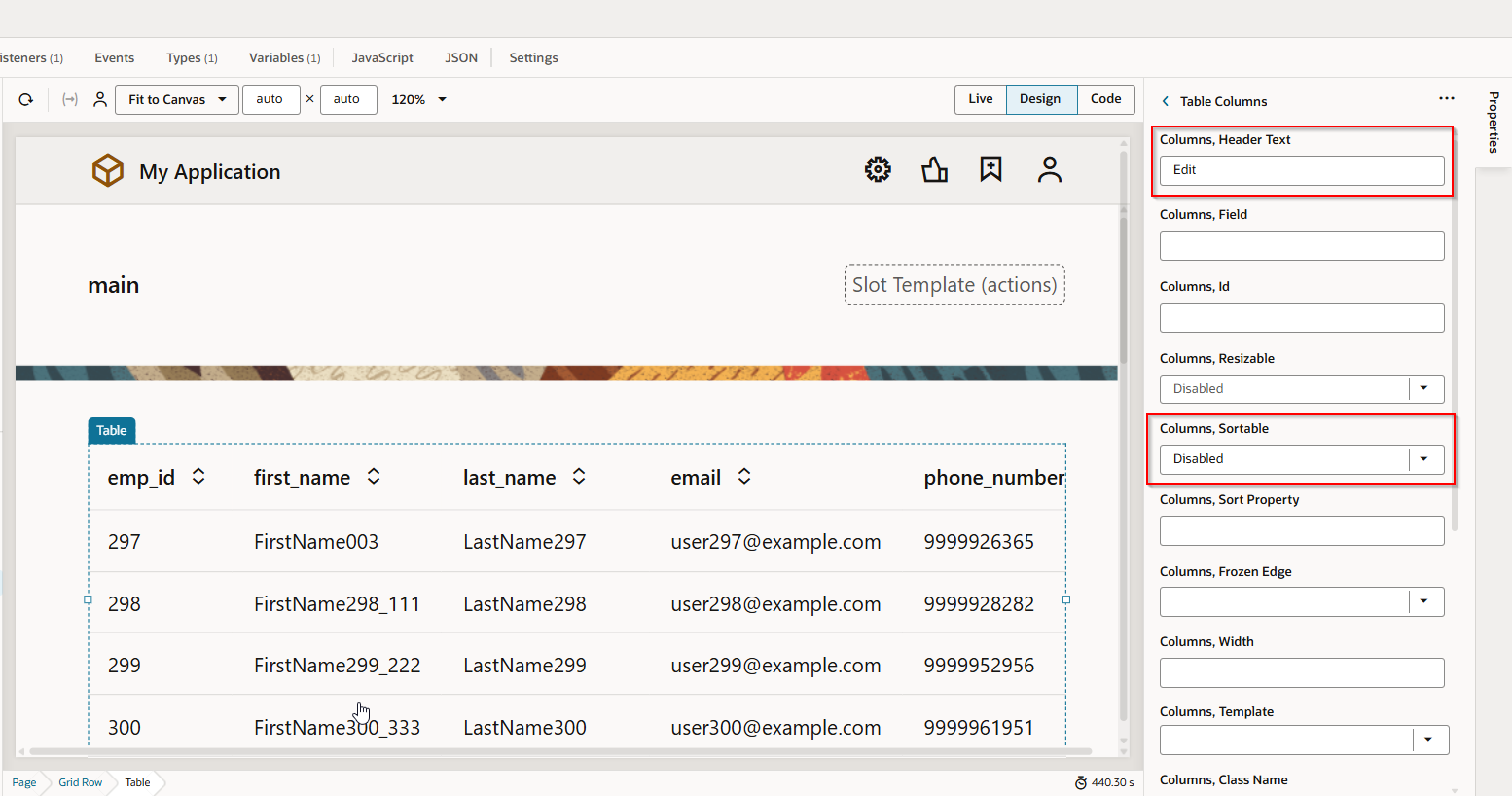Screen dimensions: 1512x796
Task: Expand the Columns, Resizable dropdown
Action: click(x=1423, y=388)
